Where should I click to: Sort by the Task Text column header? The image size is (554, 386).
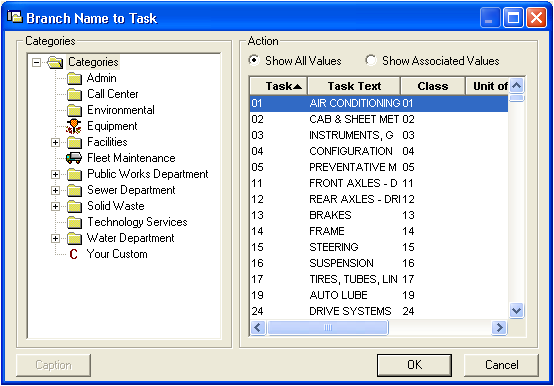coord(354,86)
